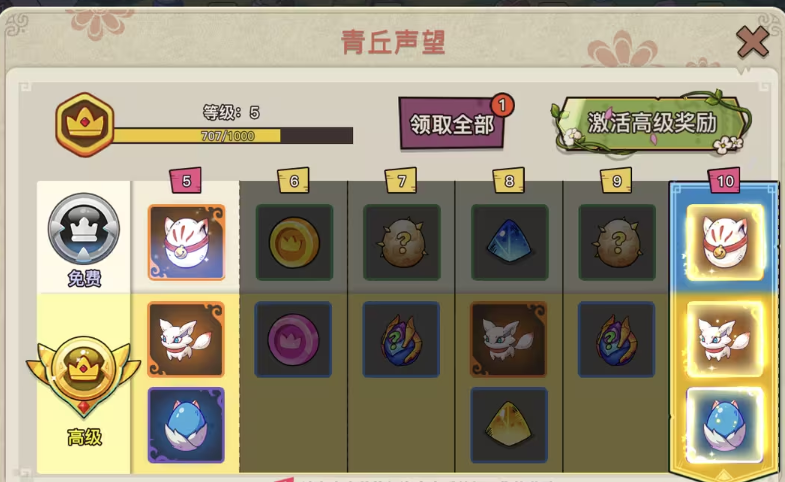The width and height of the screenshot is (785, 482).
Task: Tap the level 5 blue fox-tail egg
Action: (186, 425)
